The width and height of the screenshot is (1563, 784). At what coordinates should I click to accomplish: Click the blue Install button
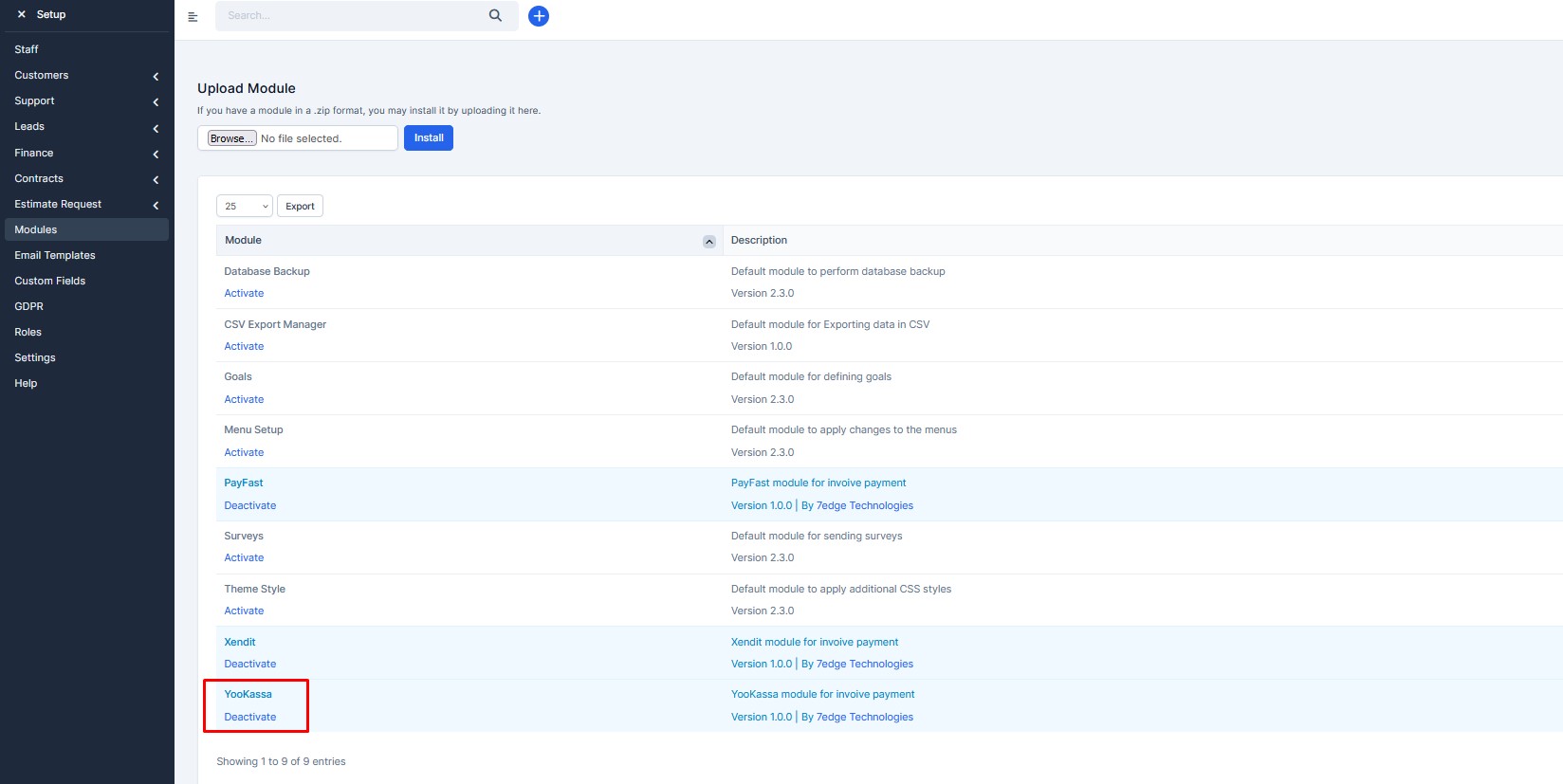click(x=429, y=137)
